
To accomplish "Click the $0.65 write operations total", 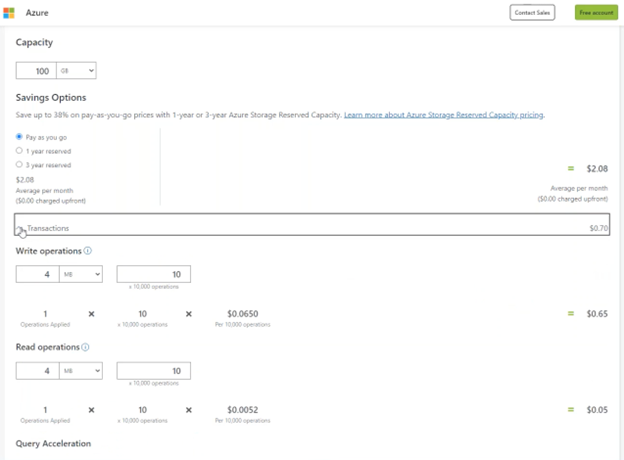I will (597, 314).
